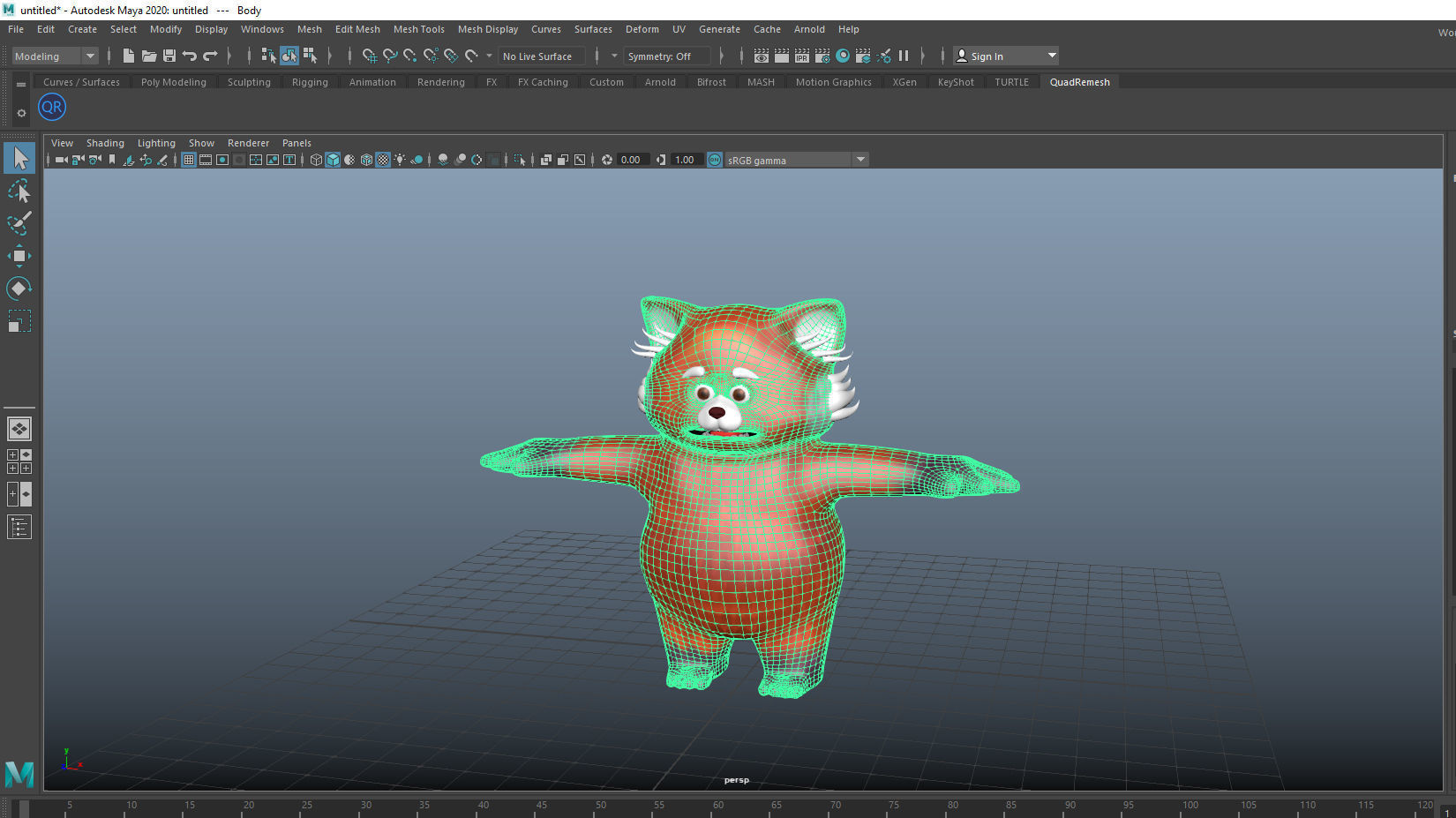Screen dimensions: 1456x818
Task: Click frame 100 on the time slider
Action: pos(1190,807)
